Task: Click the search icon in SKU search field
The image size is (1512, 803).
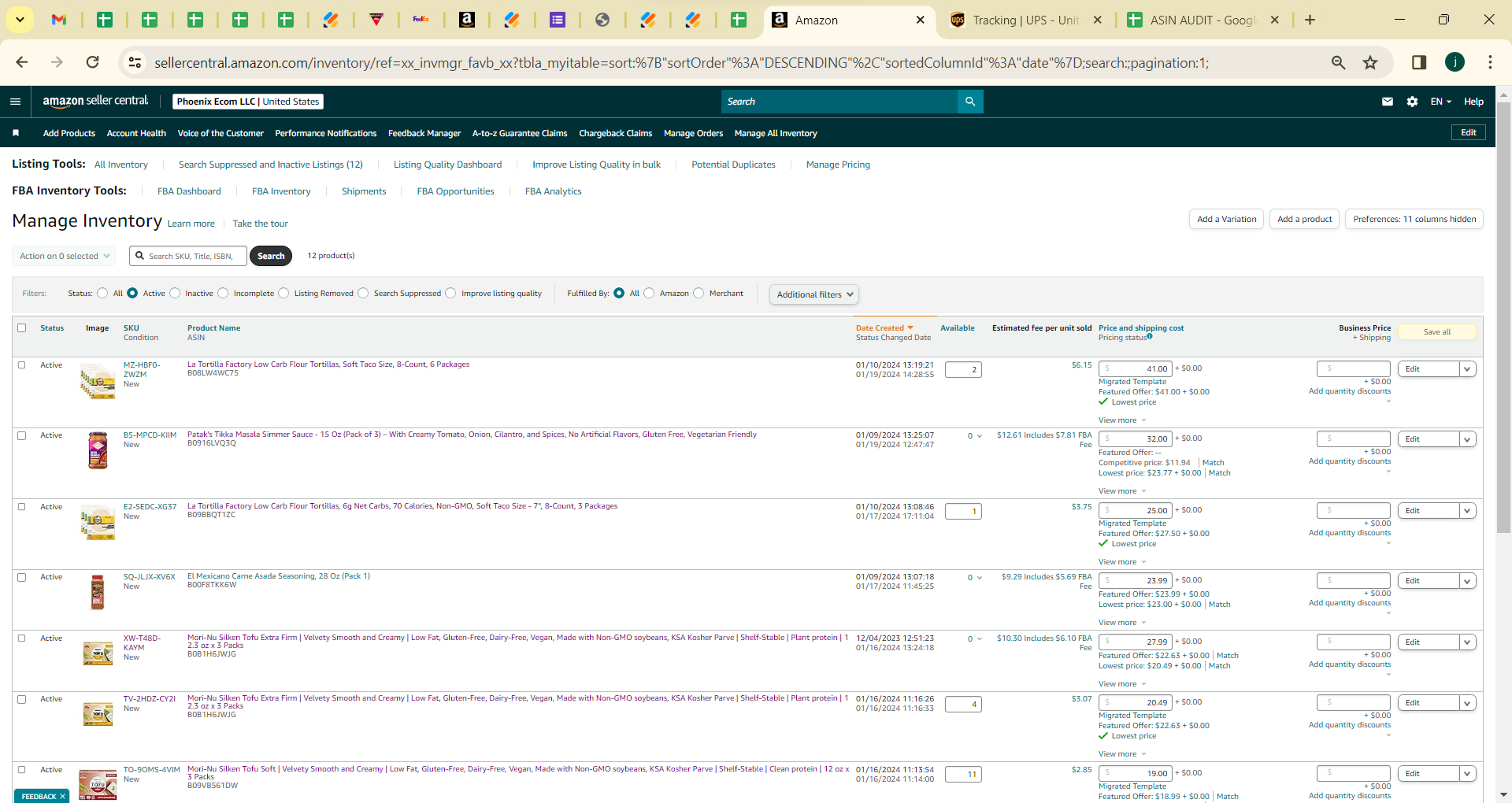Action: (x=140, y=256)
